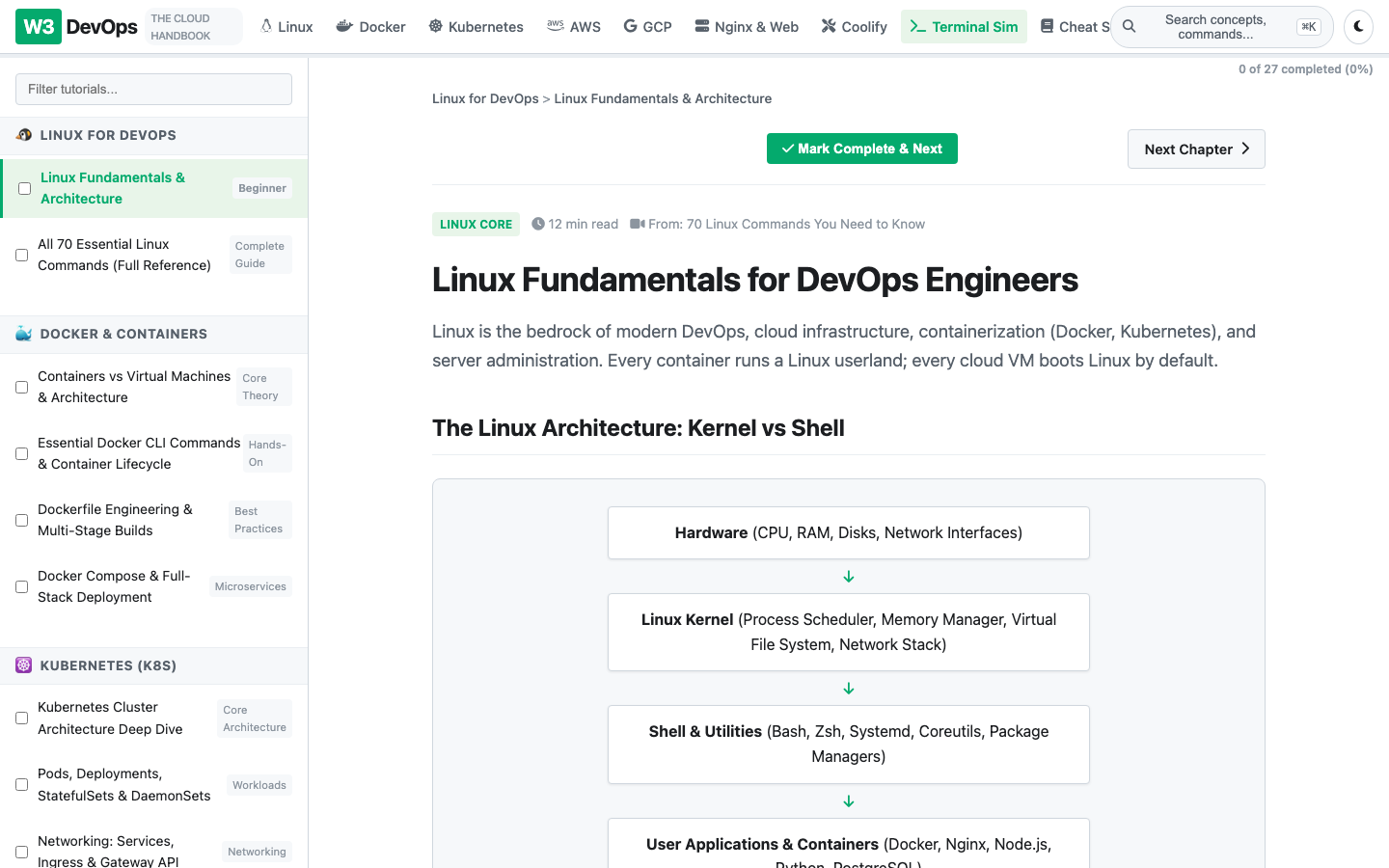The width and height of the screenshot is (1389, 868).
Task: Click the Beginner badge
Action: pos(262,188)
